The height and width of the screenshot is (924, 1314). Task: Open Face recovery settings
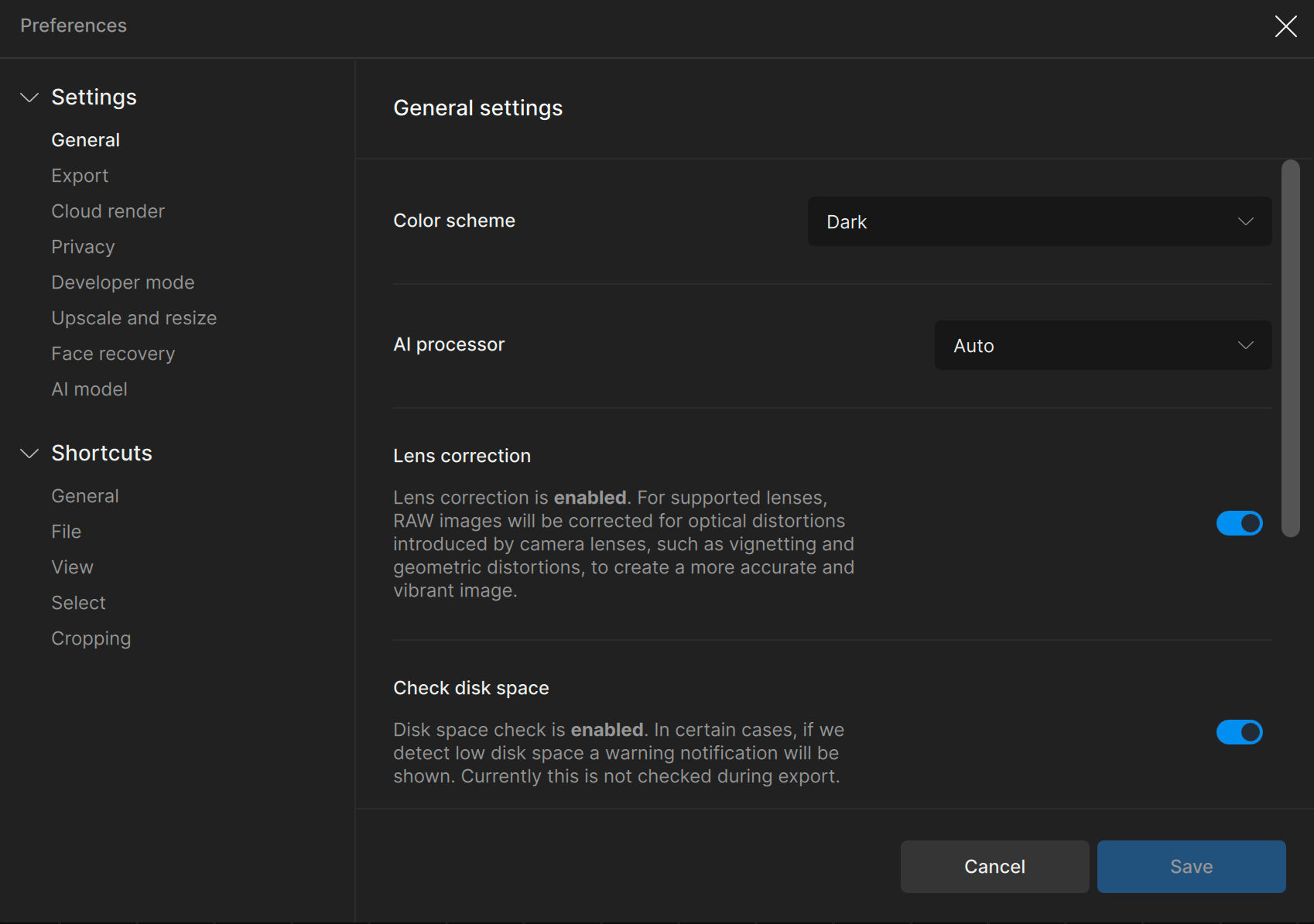pos(113,354)
